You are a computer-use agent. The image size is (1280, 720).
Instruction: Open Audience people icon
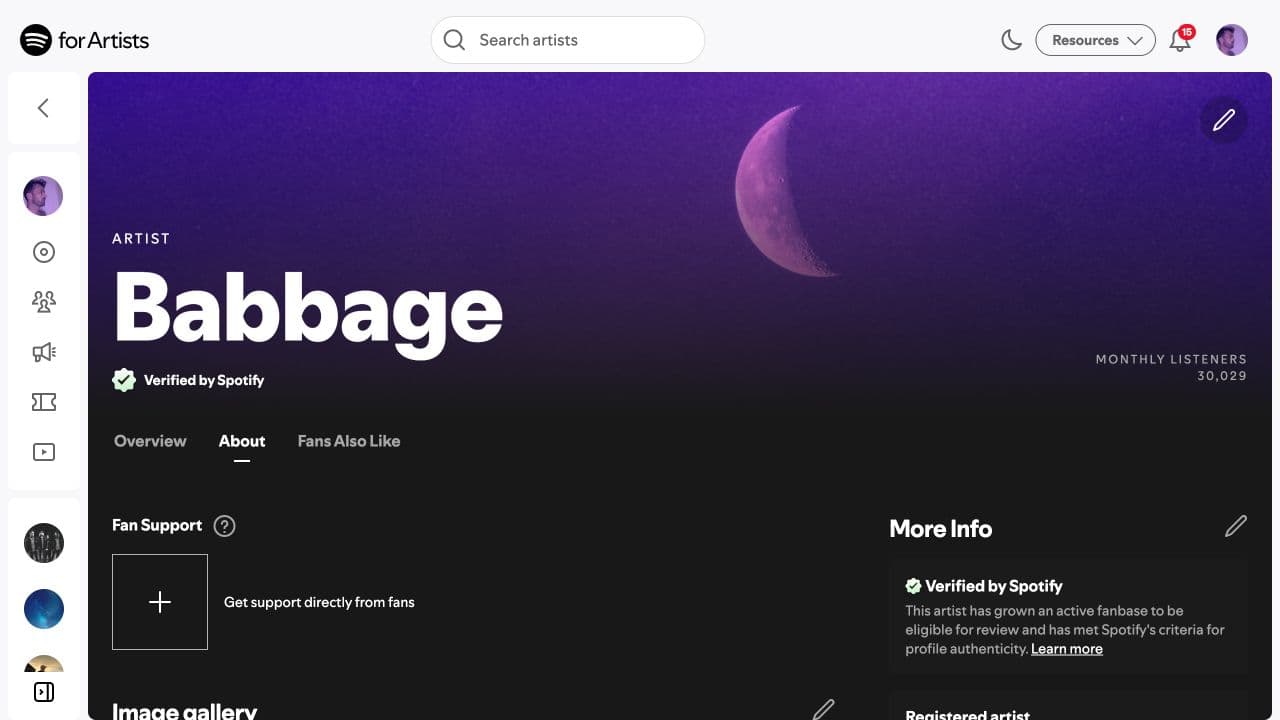pos(44,301)
